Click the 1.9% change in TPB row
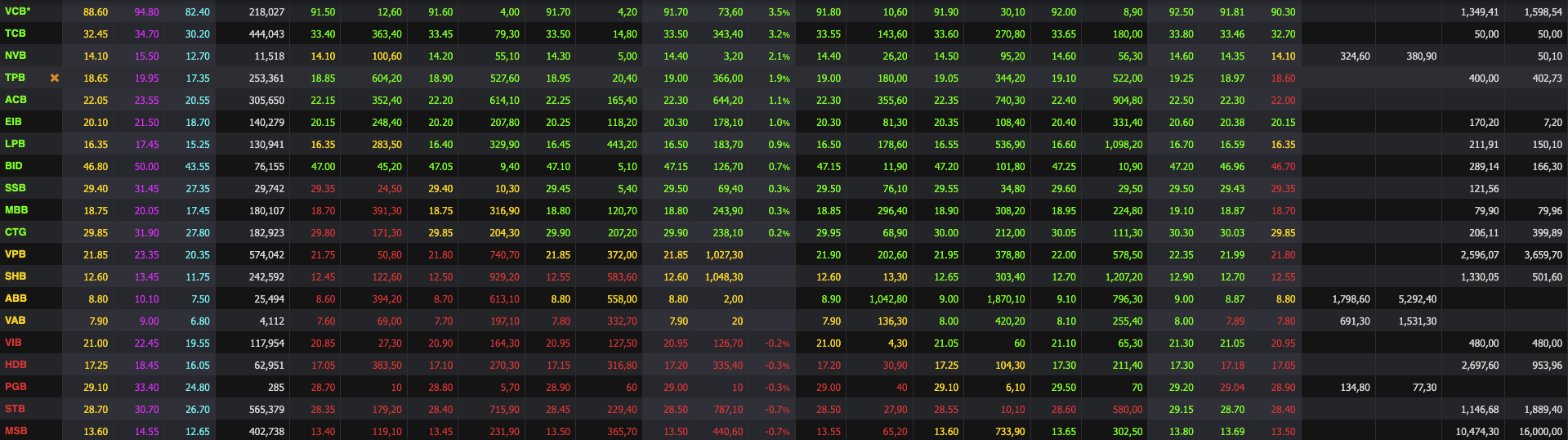The image size is (1568, 440). click(x=779, y=79)
